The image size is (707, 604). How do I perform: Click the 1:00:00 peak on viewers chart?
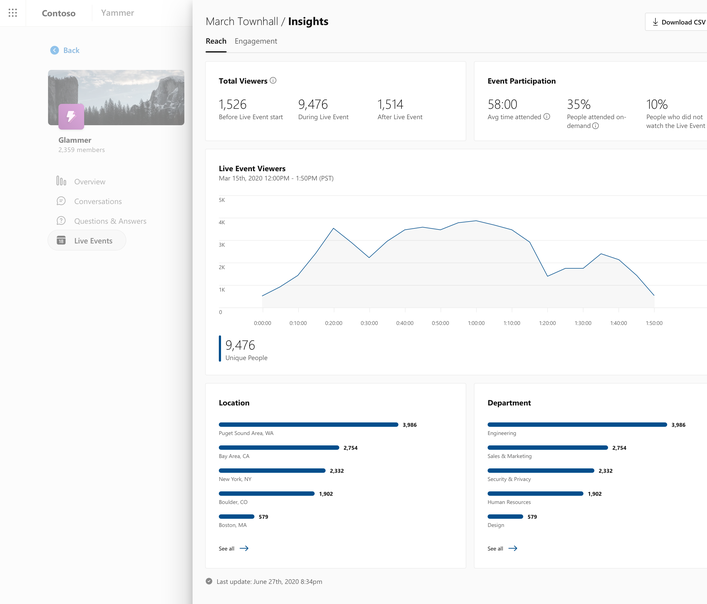(x=476, y=221)
